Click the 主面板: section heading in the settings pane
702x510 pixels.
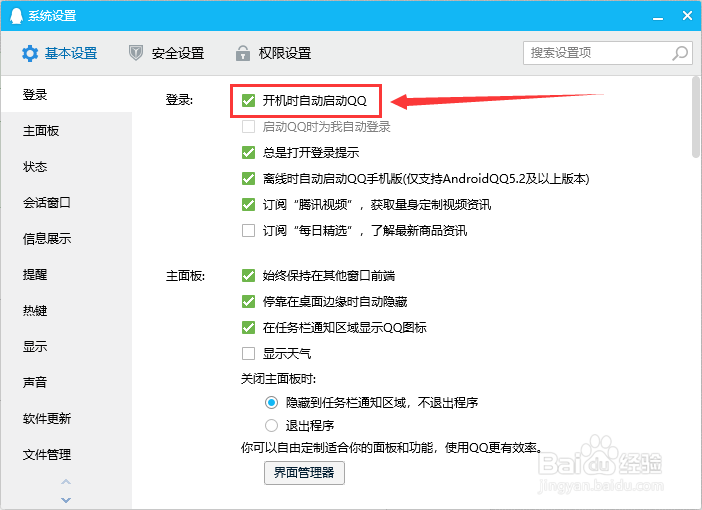click(x=185, y=276)
